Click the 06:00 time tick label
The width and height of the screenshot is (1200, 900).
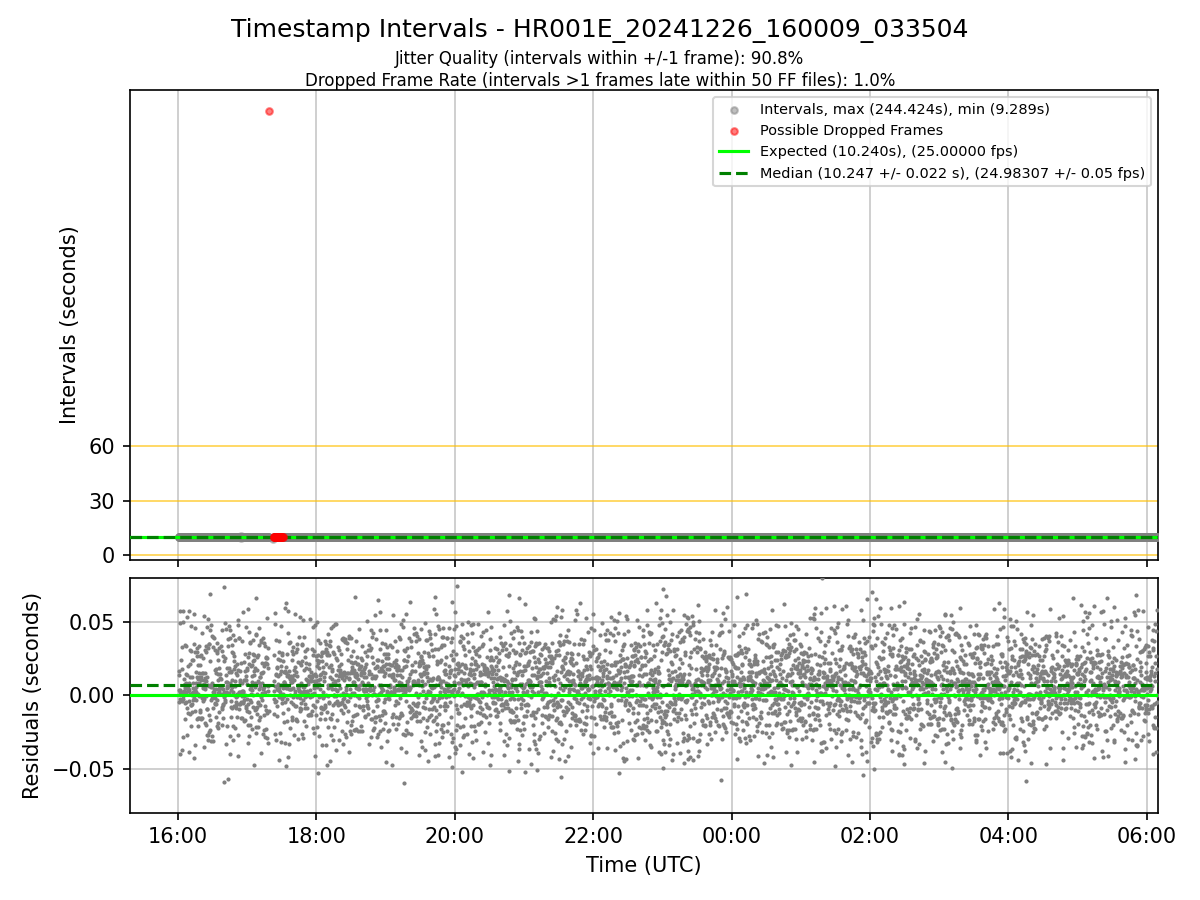click(1146, 834)
